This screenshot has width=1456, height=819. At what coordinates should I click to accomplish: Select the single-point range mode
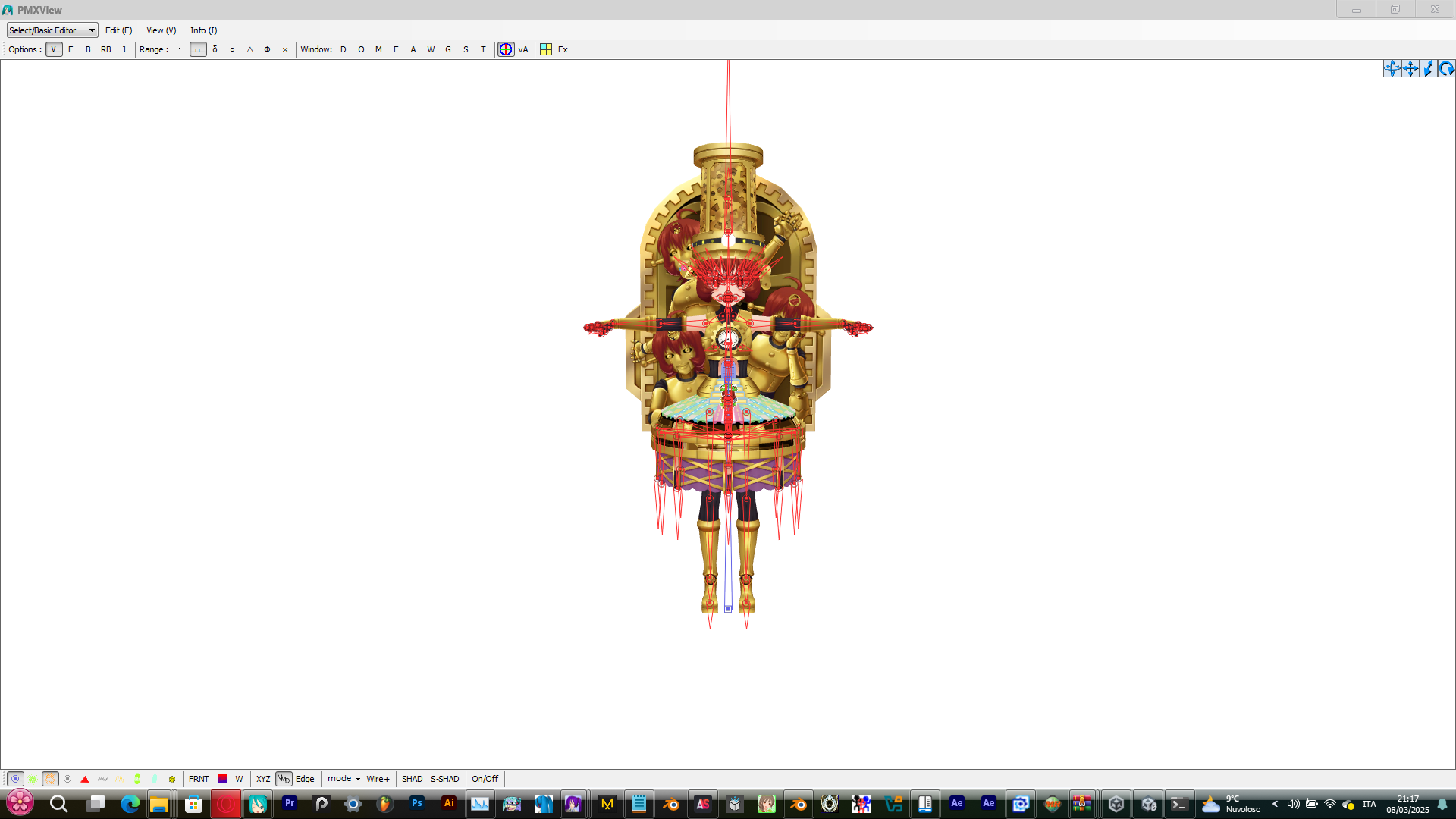tap(180, 49)
